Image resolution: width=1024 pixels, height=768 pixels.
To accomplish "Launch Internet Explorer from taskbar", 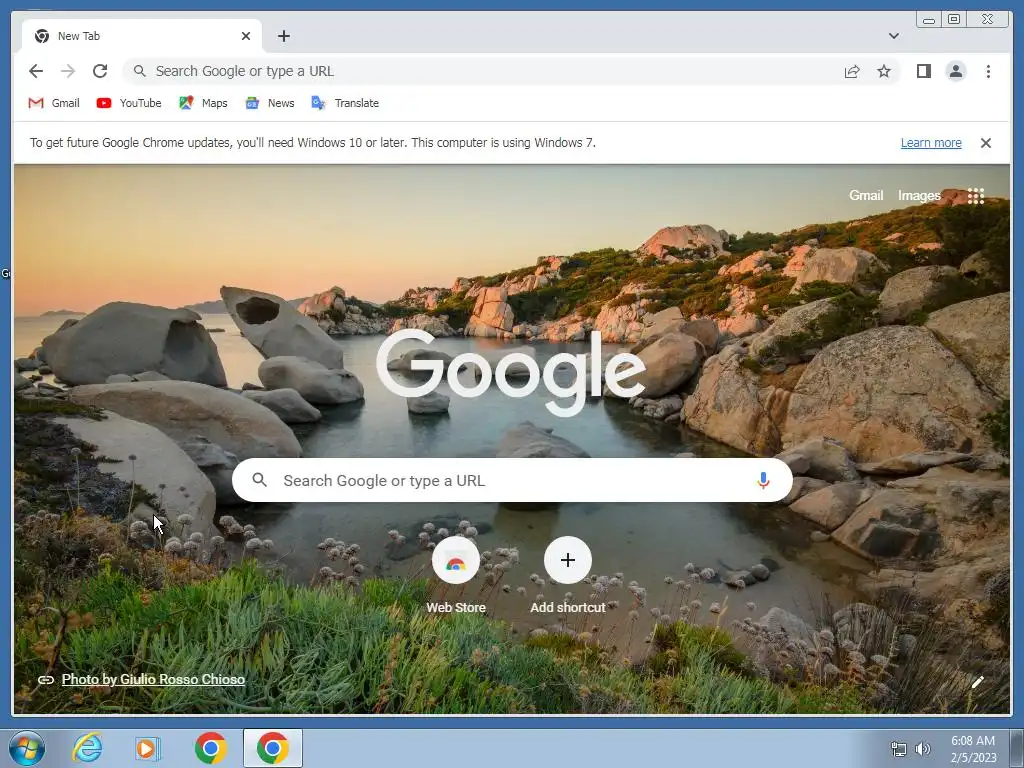I will [x=87, y=748].
